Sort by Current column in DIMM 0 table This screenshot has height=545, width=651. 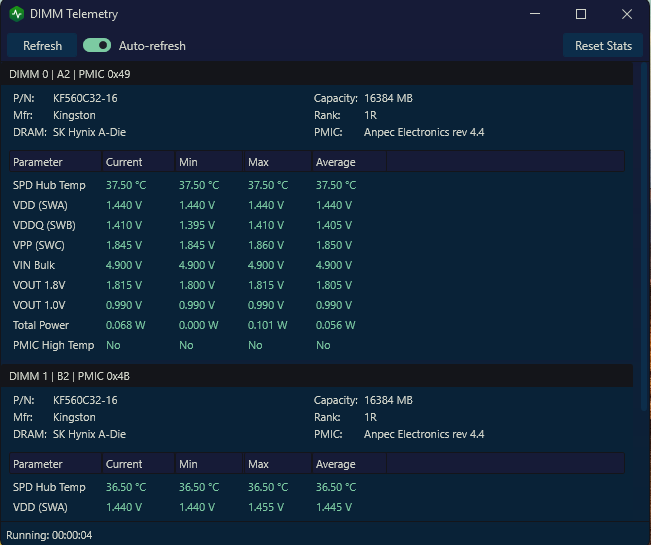[x=138, y=162]
